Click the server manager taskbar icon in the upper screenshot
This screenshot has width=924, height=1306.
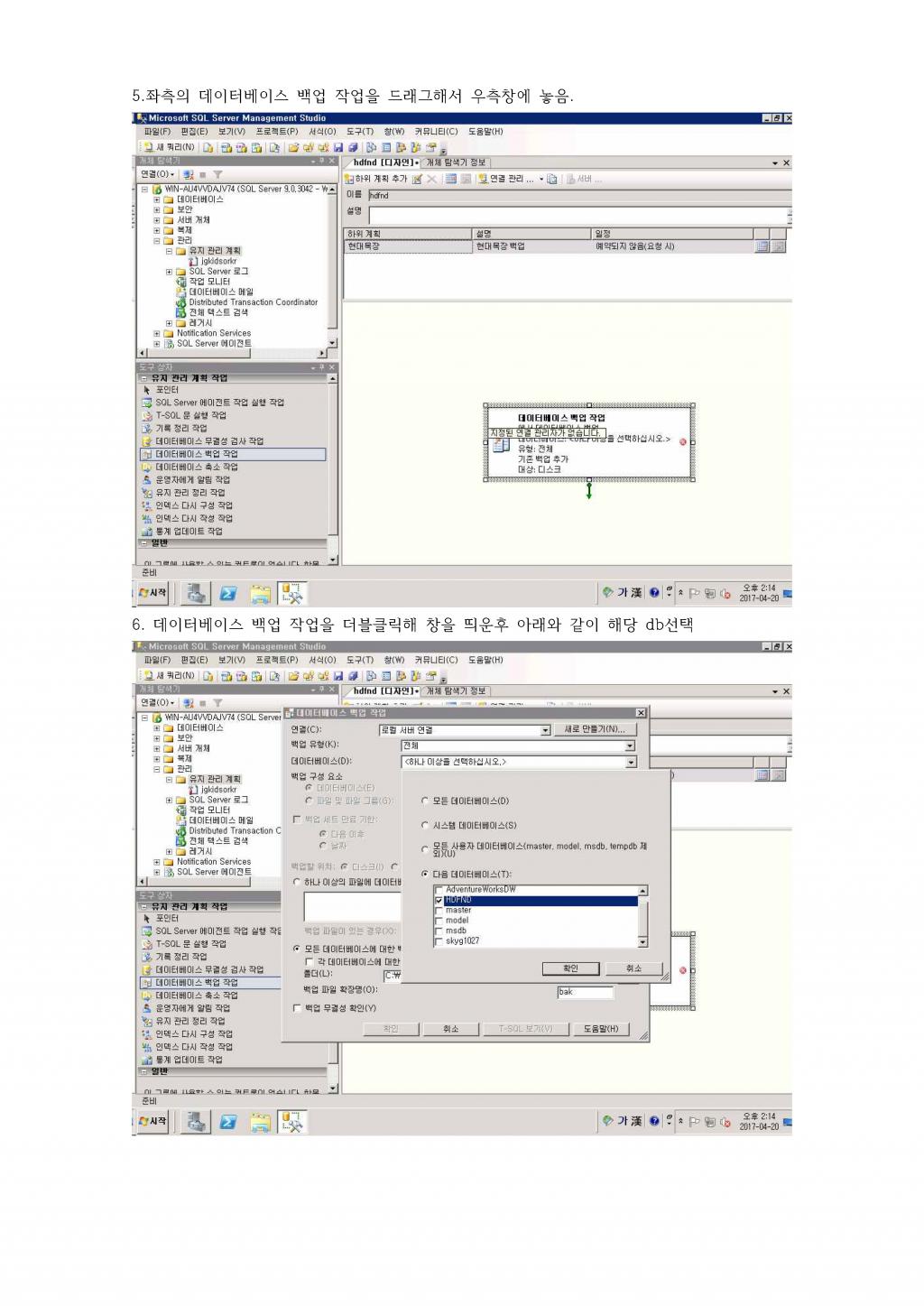pyautogui.click(x=196, y=593)
